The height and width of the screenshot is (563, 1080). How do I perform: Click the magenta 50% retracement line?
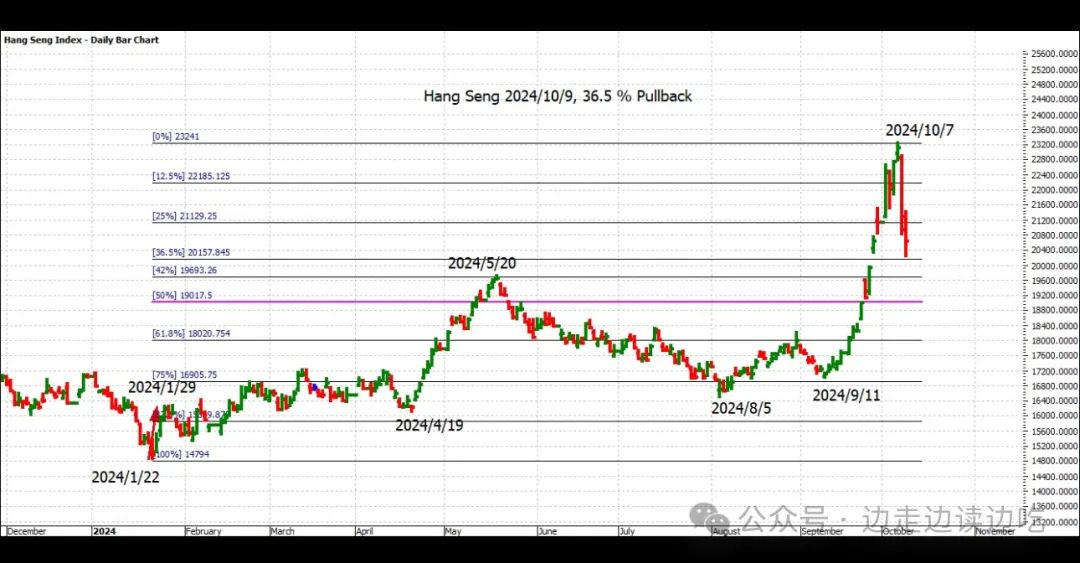(x=537, y=302)
